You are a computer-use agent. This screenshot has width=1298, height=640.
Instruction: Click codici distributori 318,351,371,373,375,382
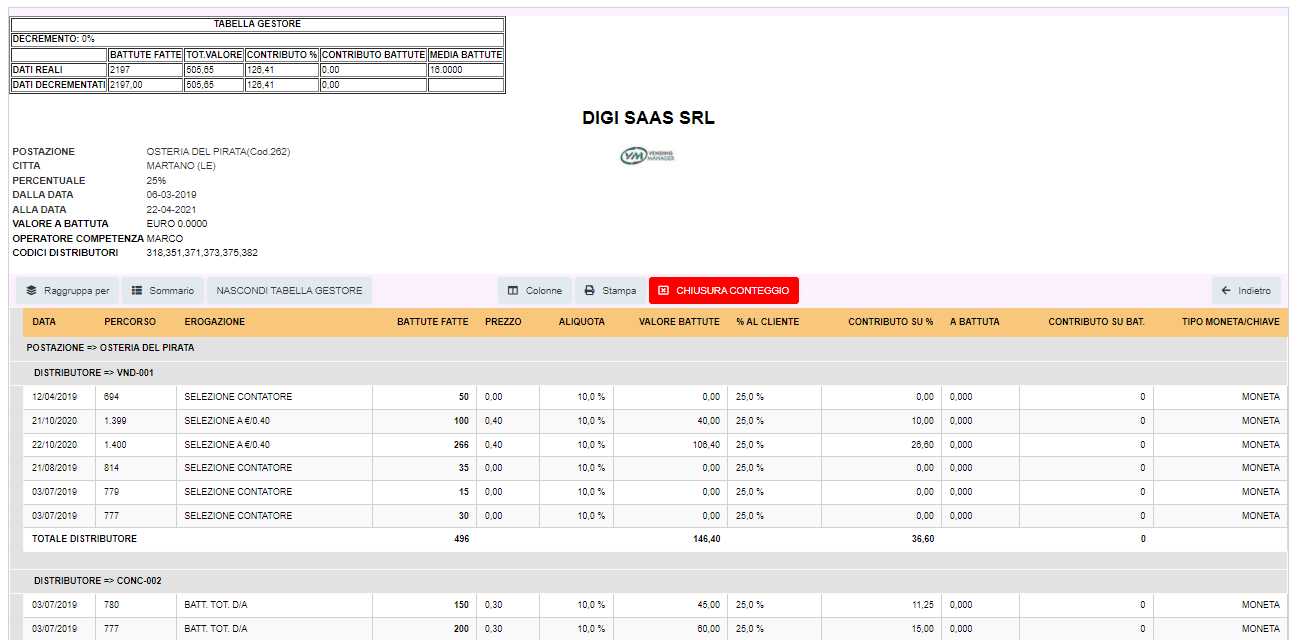[202, 253]
